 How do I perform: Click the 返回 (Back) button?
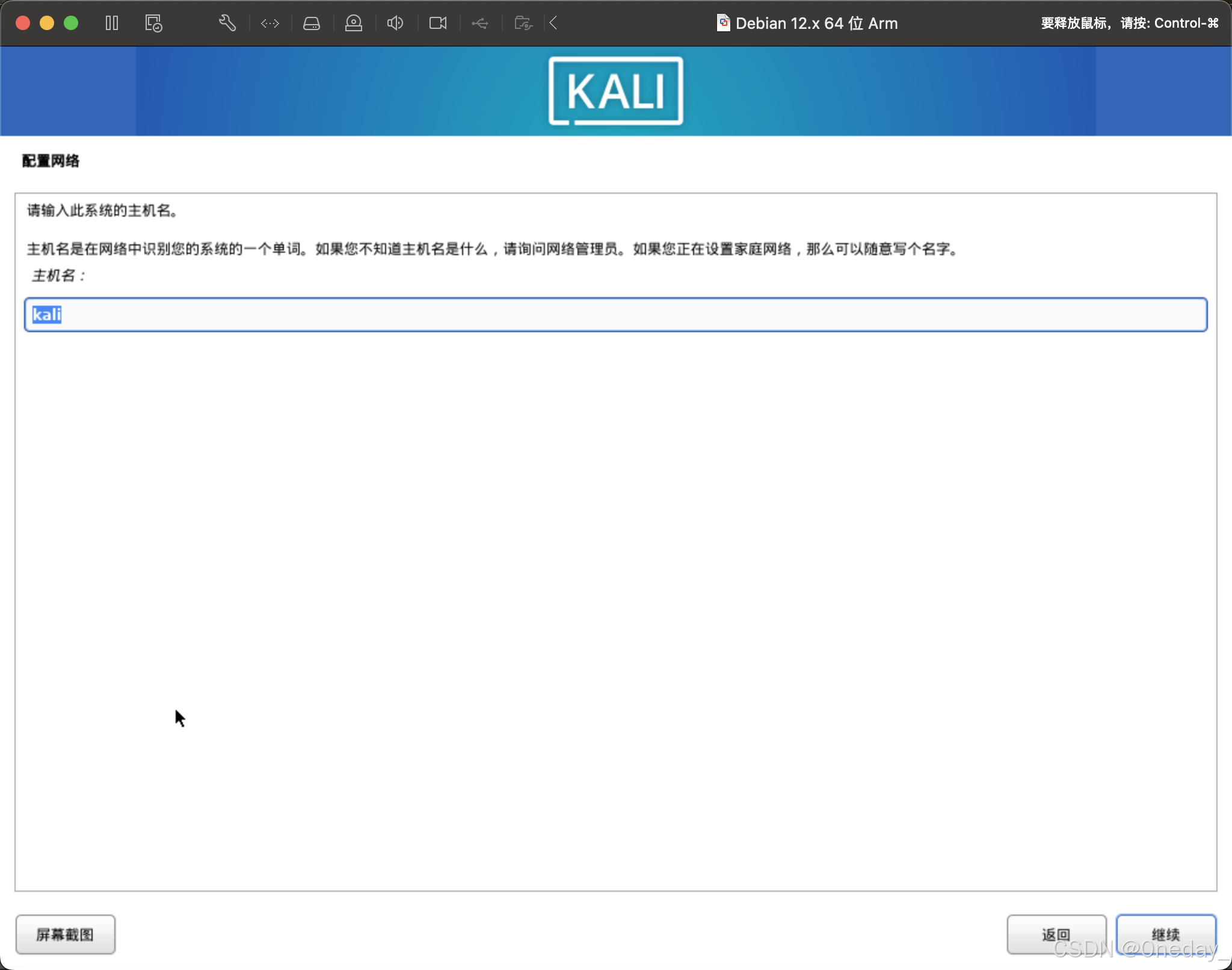[1056, 934]
